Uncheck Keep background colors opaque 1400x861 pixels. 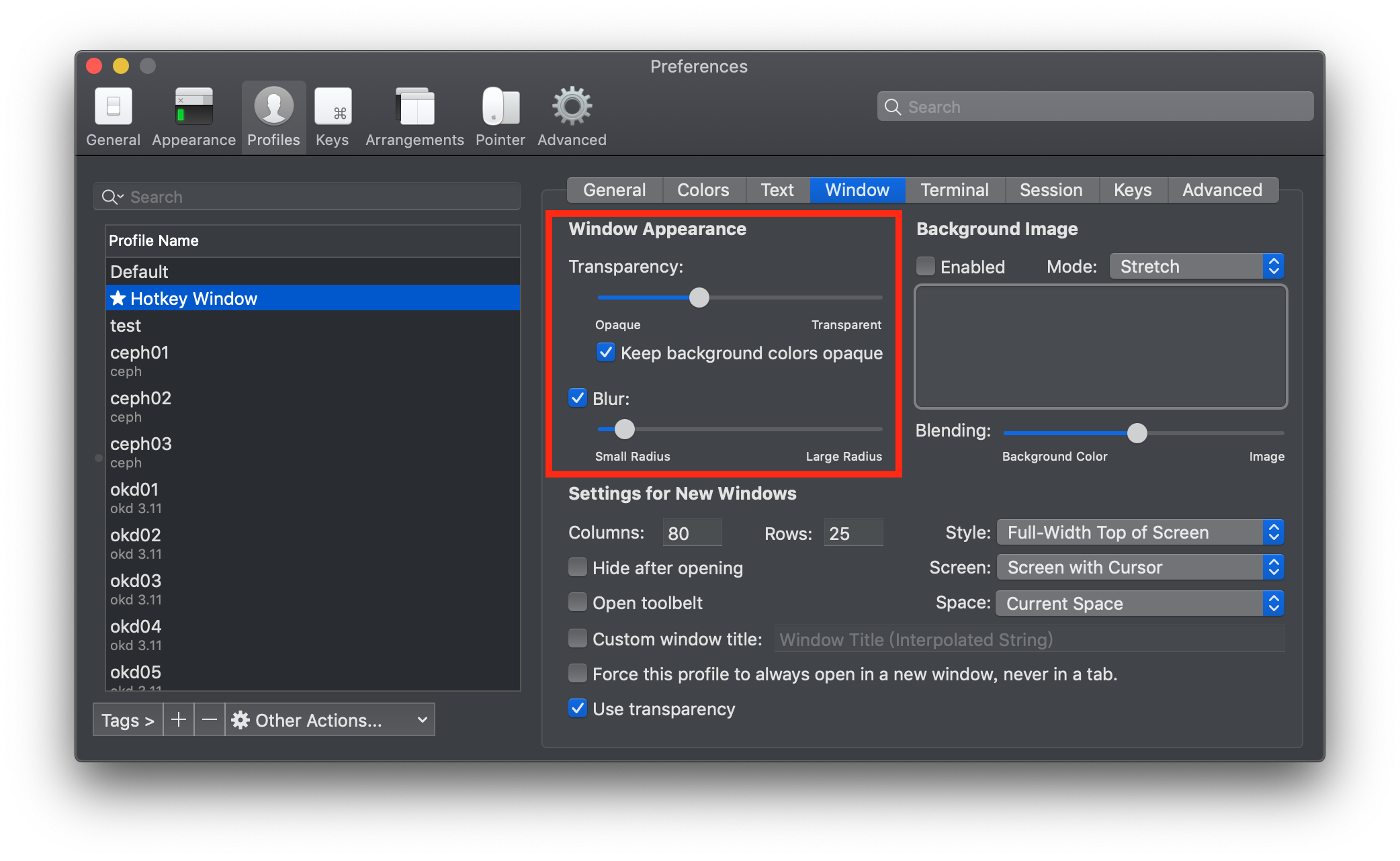605,352
